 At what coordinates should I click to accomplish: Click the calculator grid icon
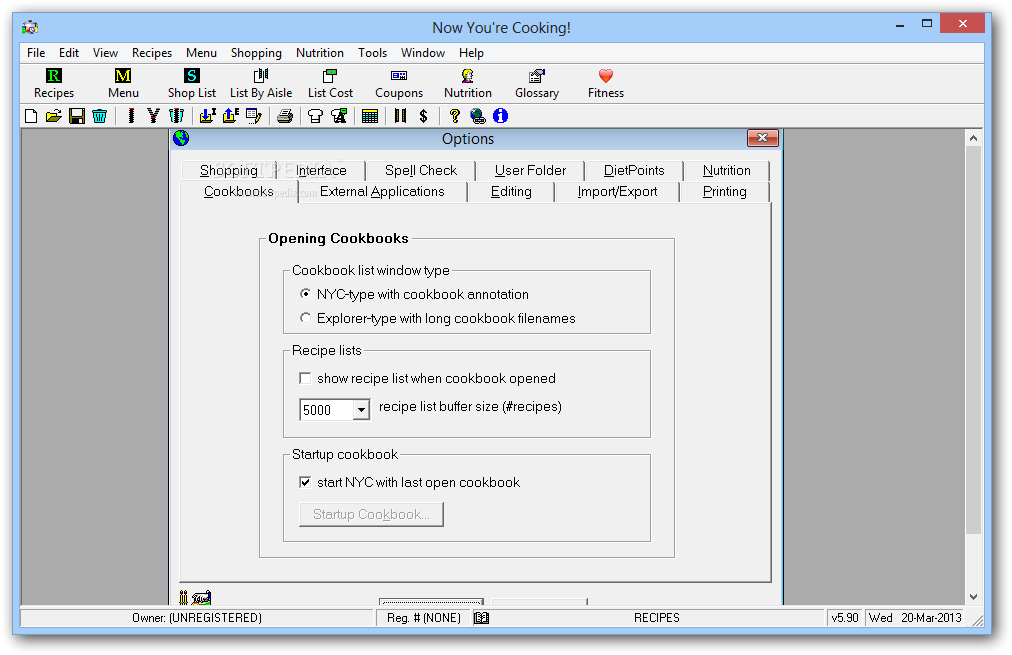pos(370,116)
